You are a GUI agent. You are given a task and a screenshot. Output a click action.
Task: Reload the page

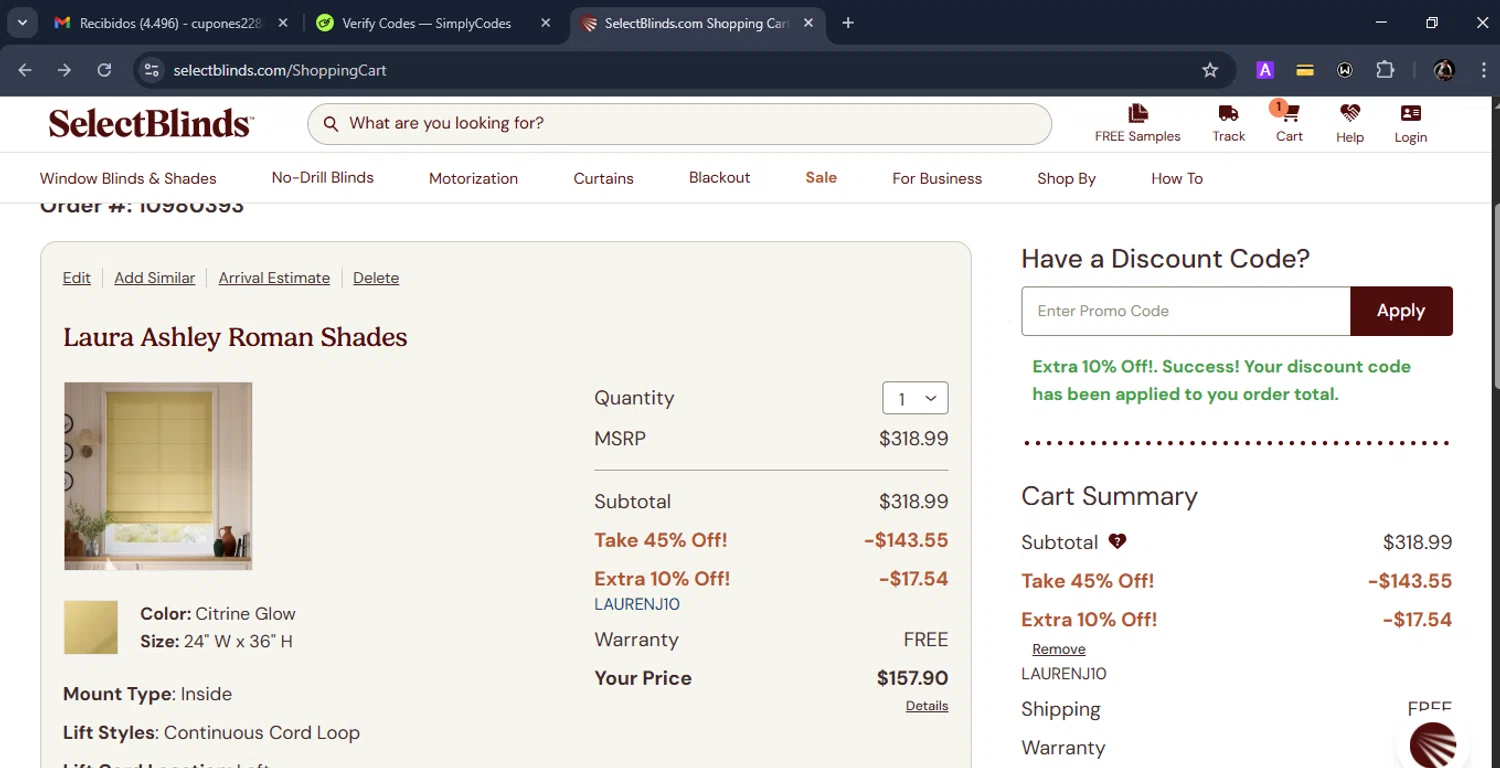point(104,70)
